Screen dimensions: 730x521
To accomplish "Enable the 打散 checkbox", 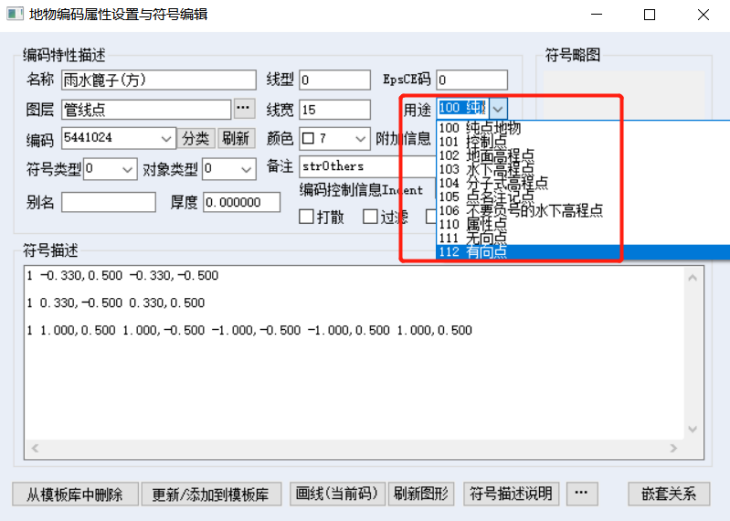I will [x=307, y=216].
